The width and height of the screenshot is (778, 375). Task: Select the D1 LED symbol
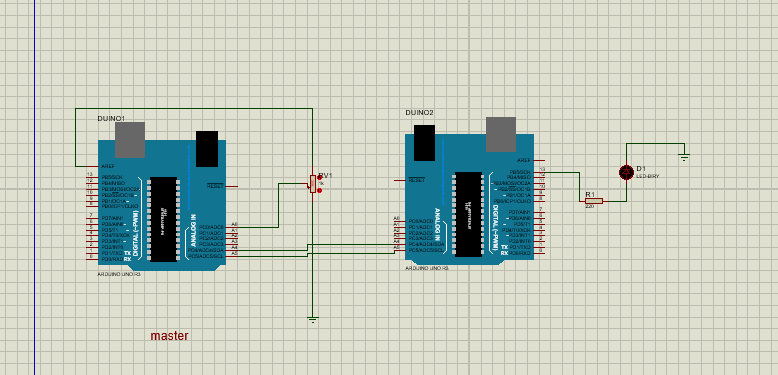click(x=626, y=172)
